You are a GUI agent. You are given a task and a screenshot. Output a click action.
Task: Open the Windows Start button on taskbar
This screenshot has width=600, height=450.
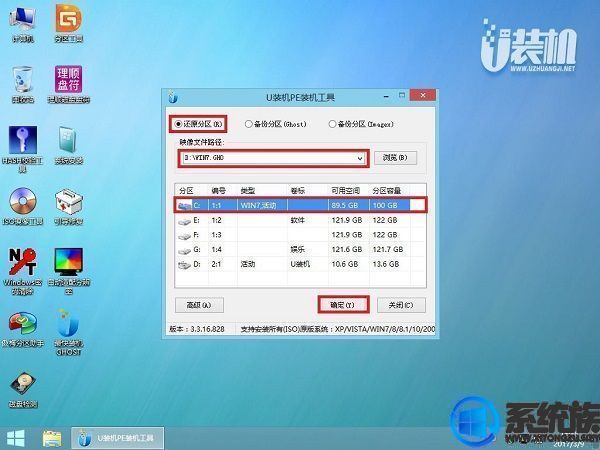click(16, 439)
